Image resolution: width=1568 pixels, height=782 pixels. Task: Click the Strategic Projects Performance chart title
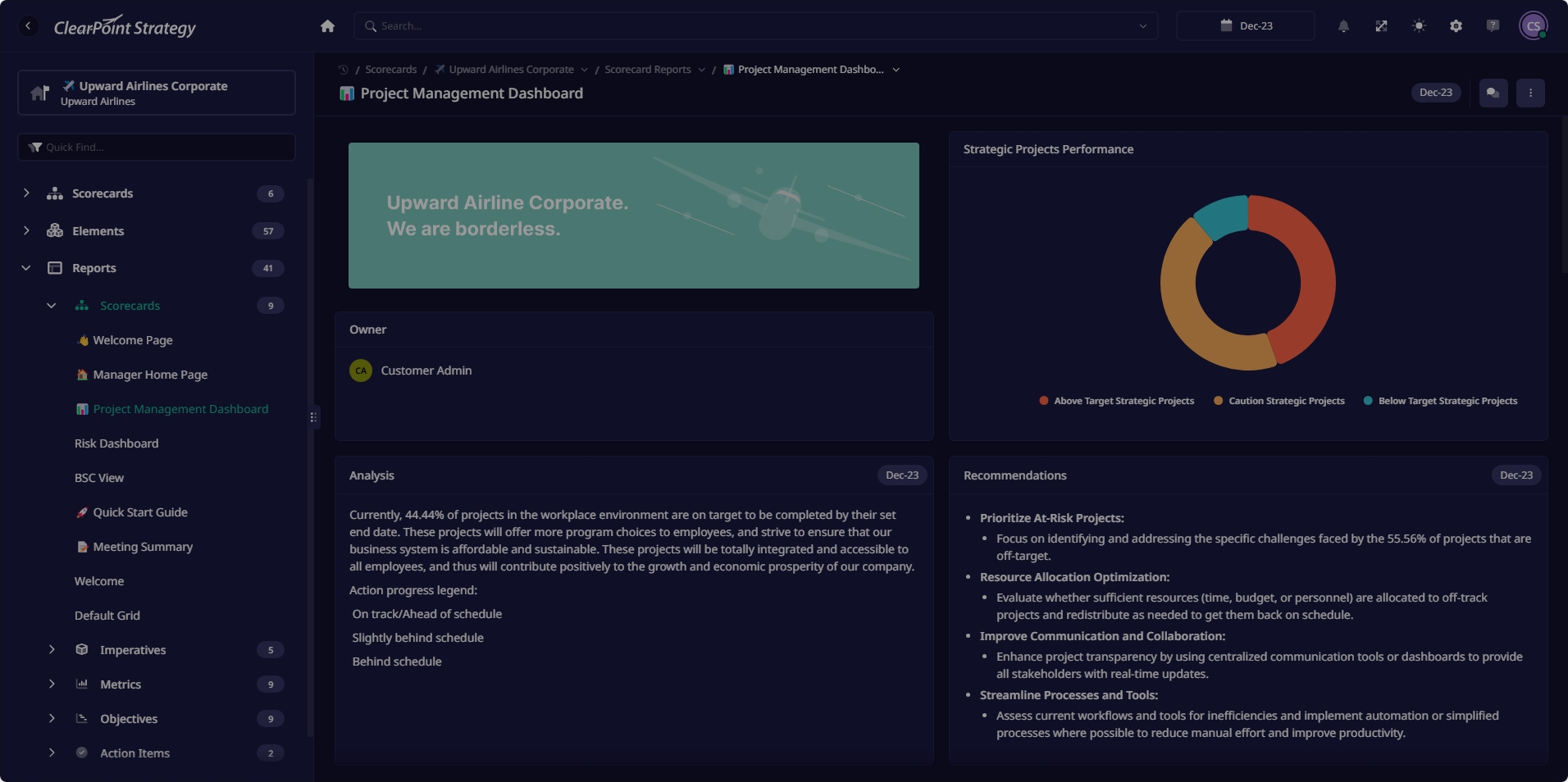pyautogui.click(x=1048, y=149)
